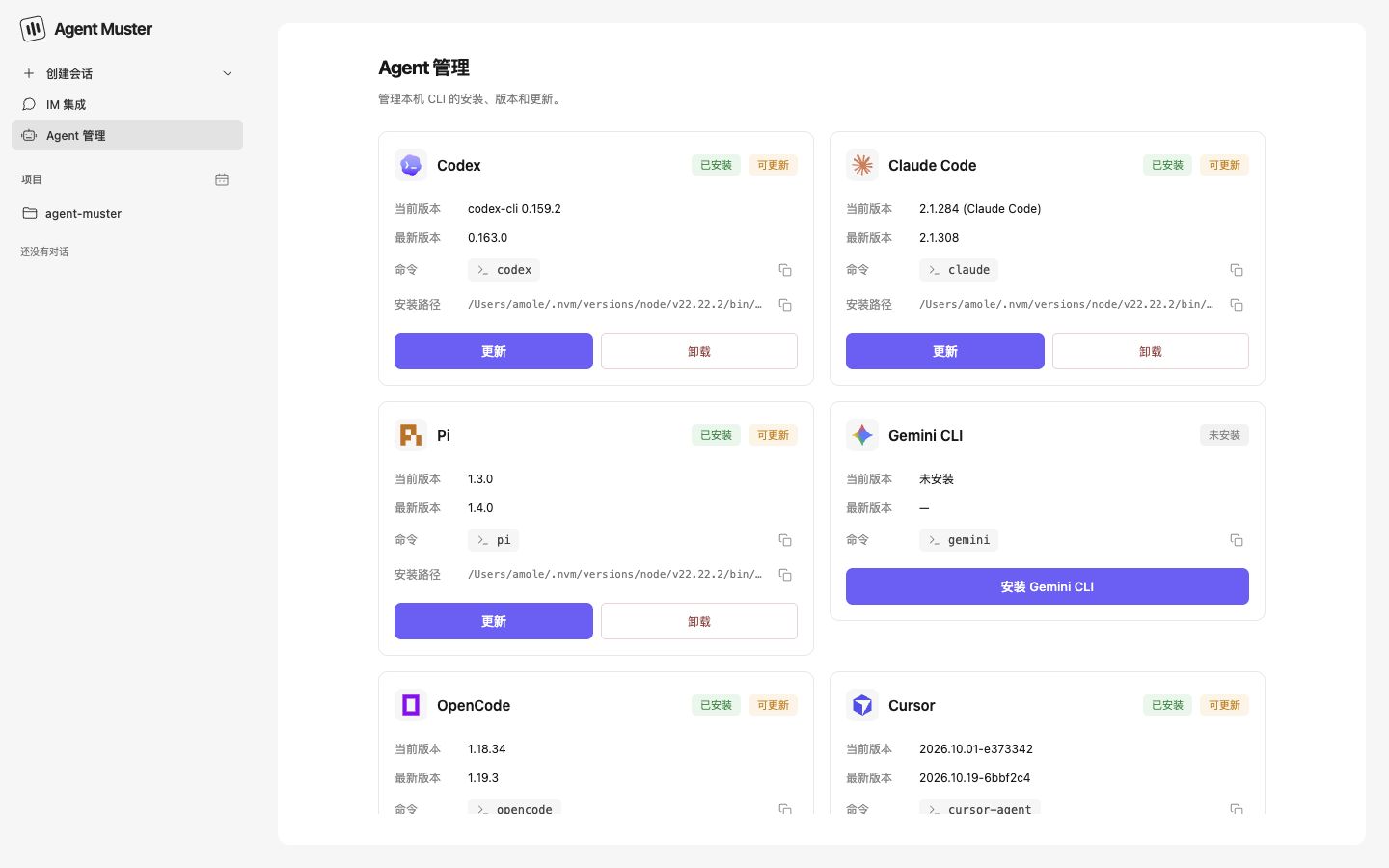Click OpenCode 可更新 badge
This screenshot has height=868, width=1389.
(774, 705)
